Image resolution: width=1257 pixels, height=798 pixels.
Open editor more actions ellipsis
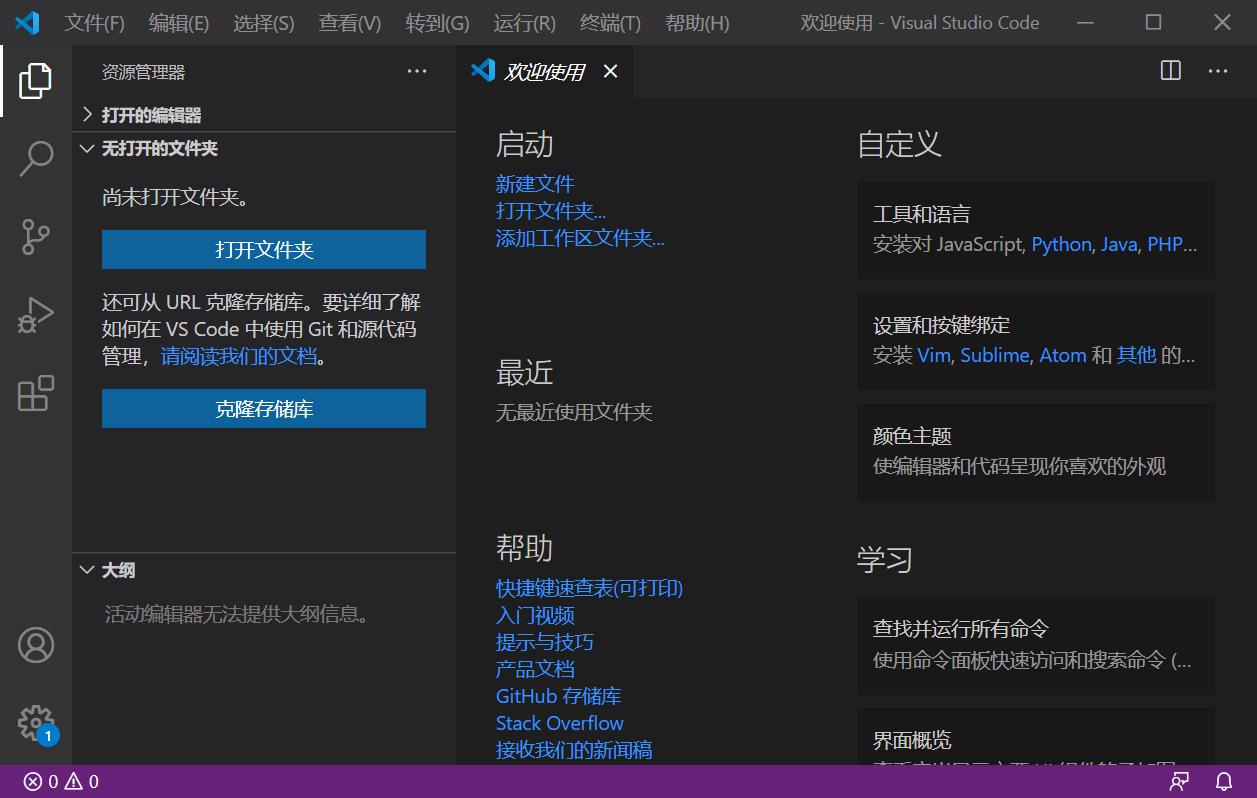coord(1218,71)
